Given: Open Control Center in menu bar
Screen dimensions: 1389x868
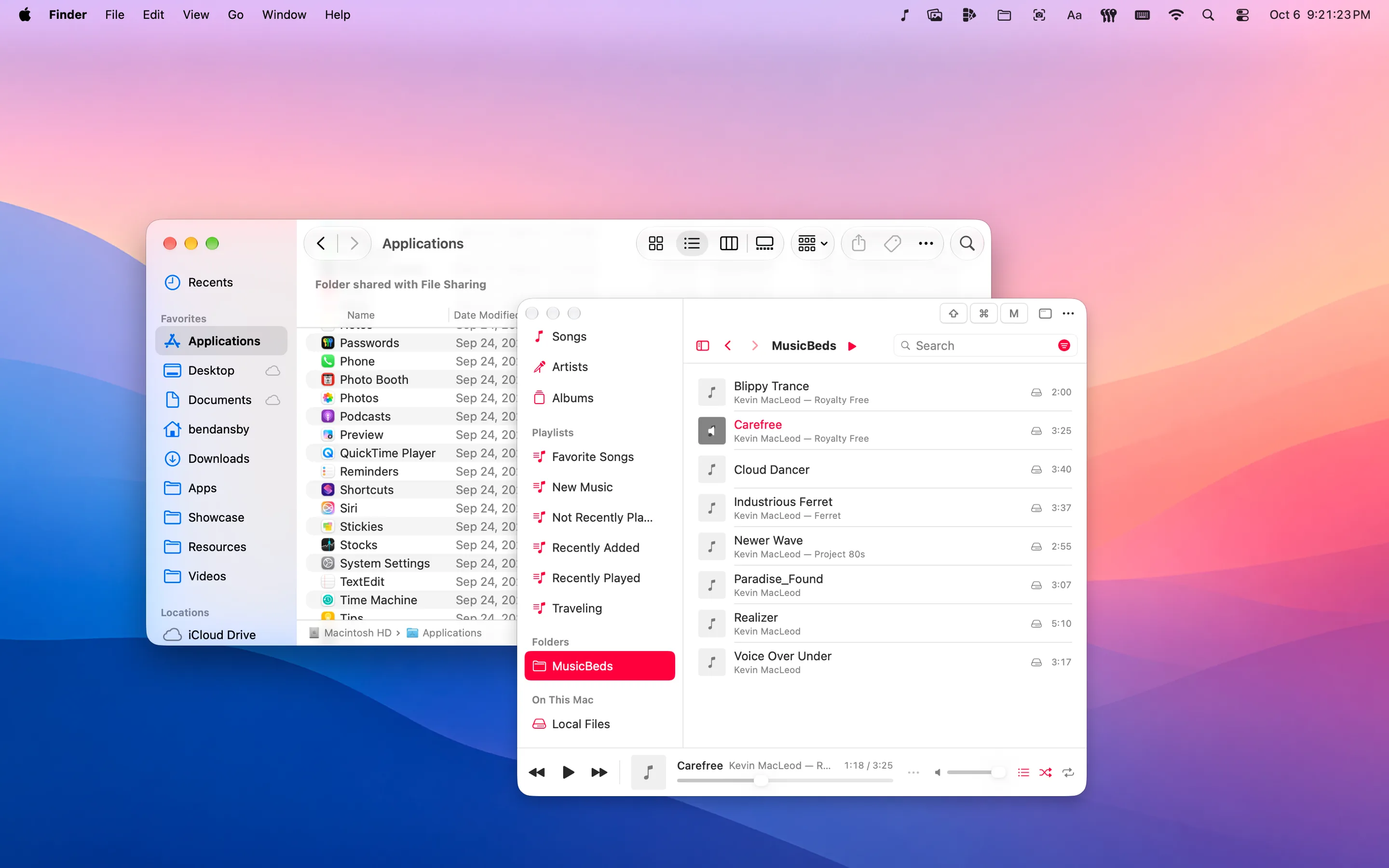Looking at the screenshot, I should 1242,15.
